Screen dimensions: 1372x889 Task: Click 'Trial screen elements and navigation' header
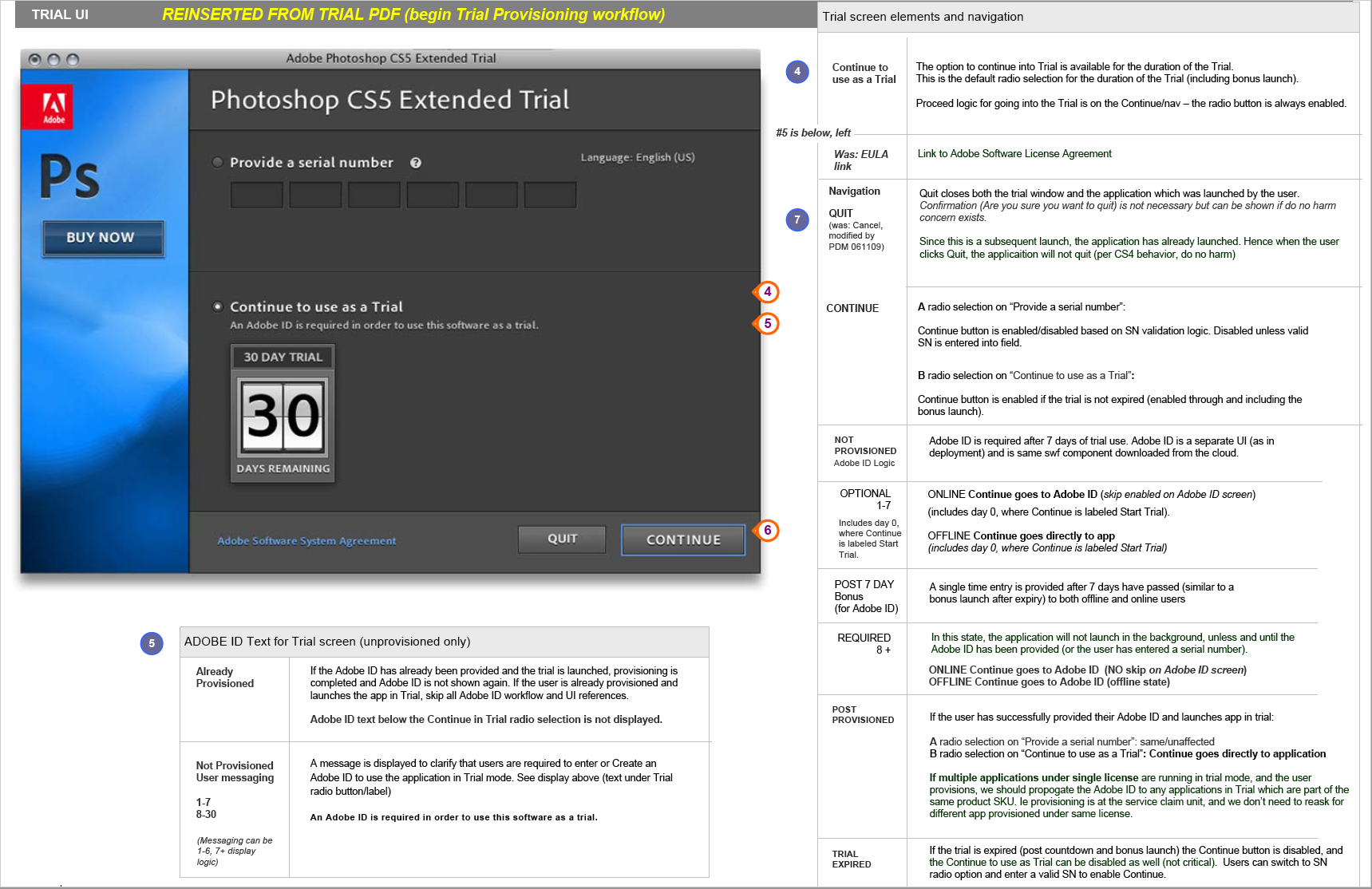point(923,17)
